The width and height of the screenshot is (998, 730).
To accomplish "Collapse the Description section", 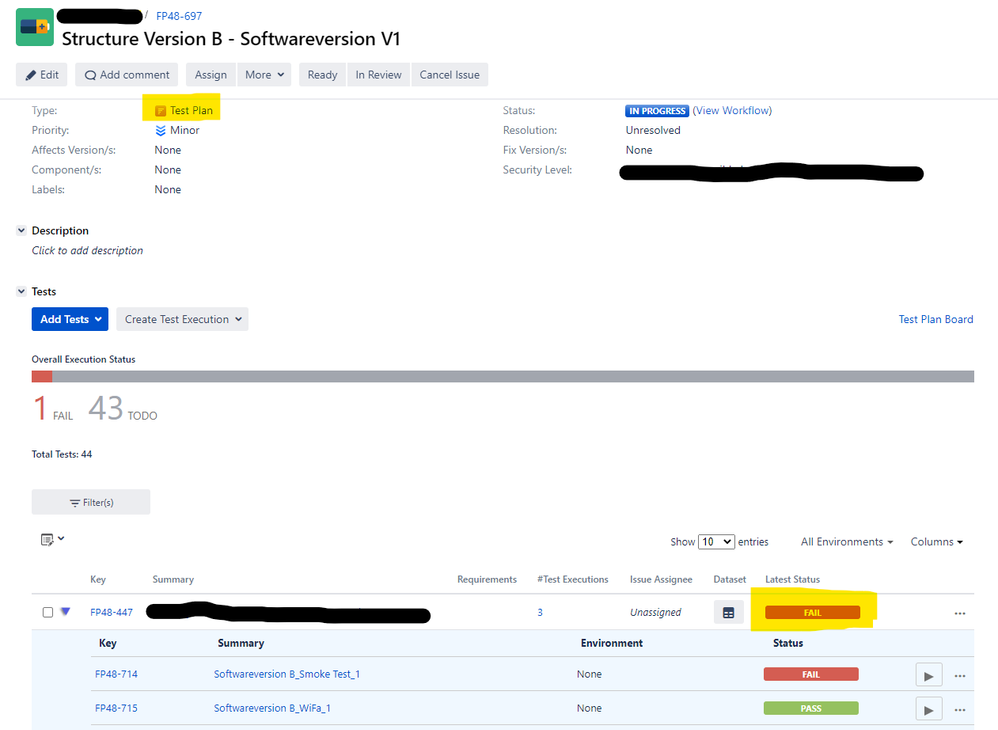I will [20, 230].
